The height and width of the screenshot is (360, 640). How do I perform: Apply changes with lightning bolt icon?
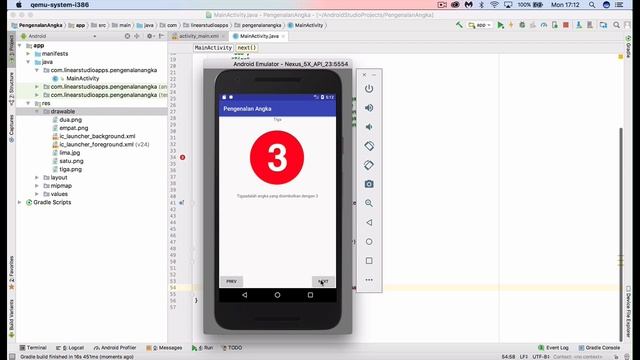coord(511,25)
